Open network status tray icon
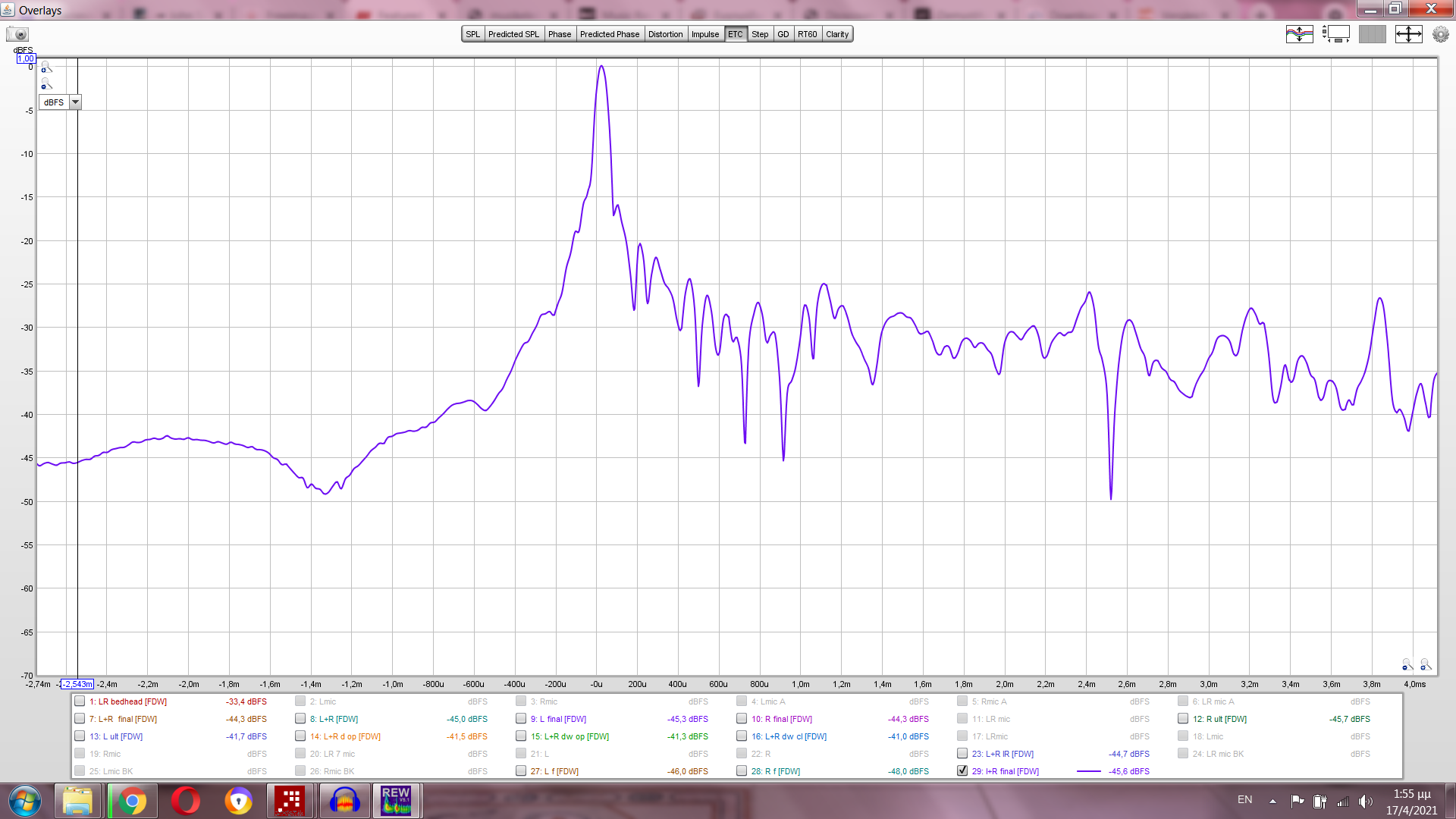Image resolution: width=1456 pixels, height=819 pixels. pyautogui.click(x=1343, y=801)
